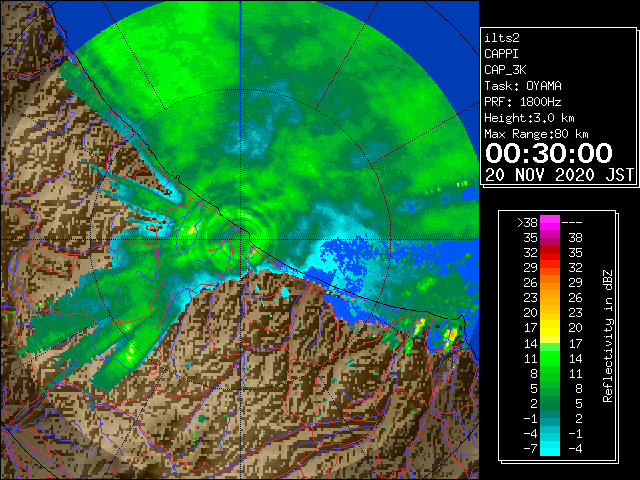Screen dimensions: 640x480
Task: Click 'Height:3.0 km' text
Action: click(x=529, y=118)
